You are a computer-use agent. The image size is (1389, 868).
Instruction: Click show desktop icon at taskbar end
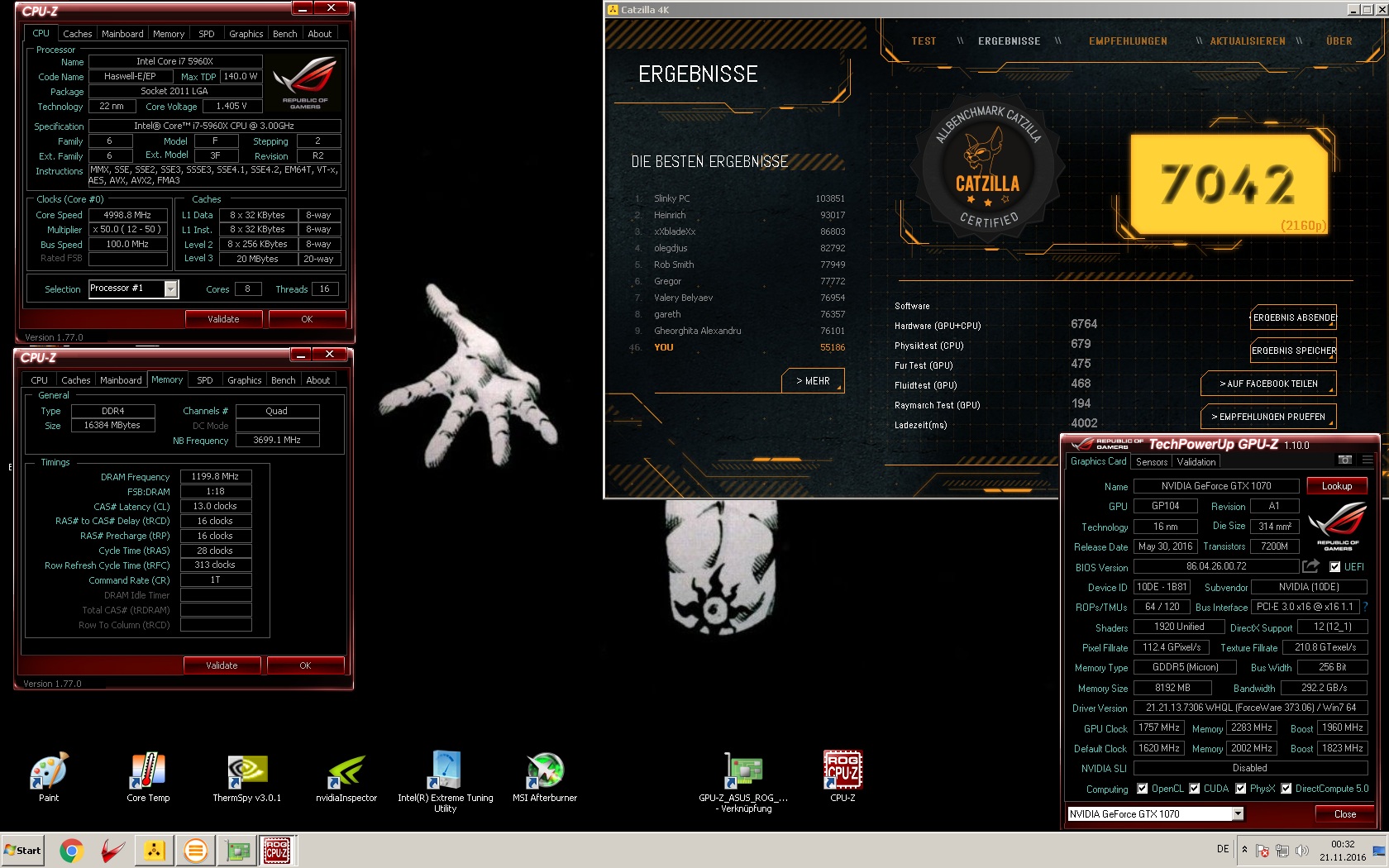point(1378,851)
